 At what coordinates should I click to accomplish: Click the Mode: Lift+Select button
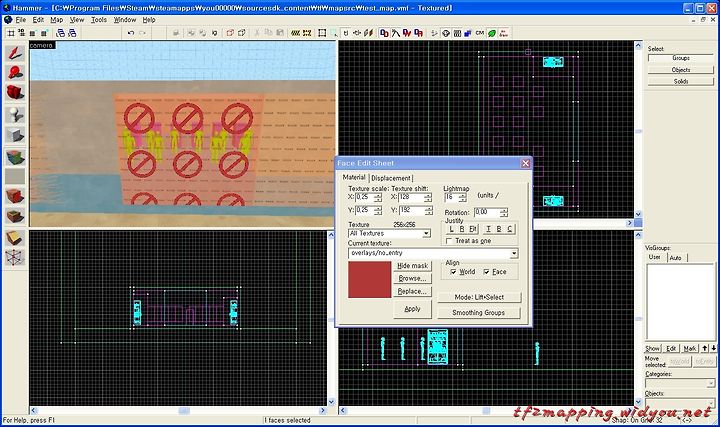coord(479,297)
